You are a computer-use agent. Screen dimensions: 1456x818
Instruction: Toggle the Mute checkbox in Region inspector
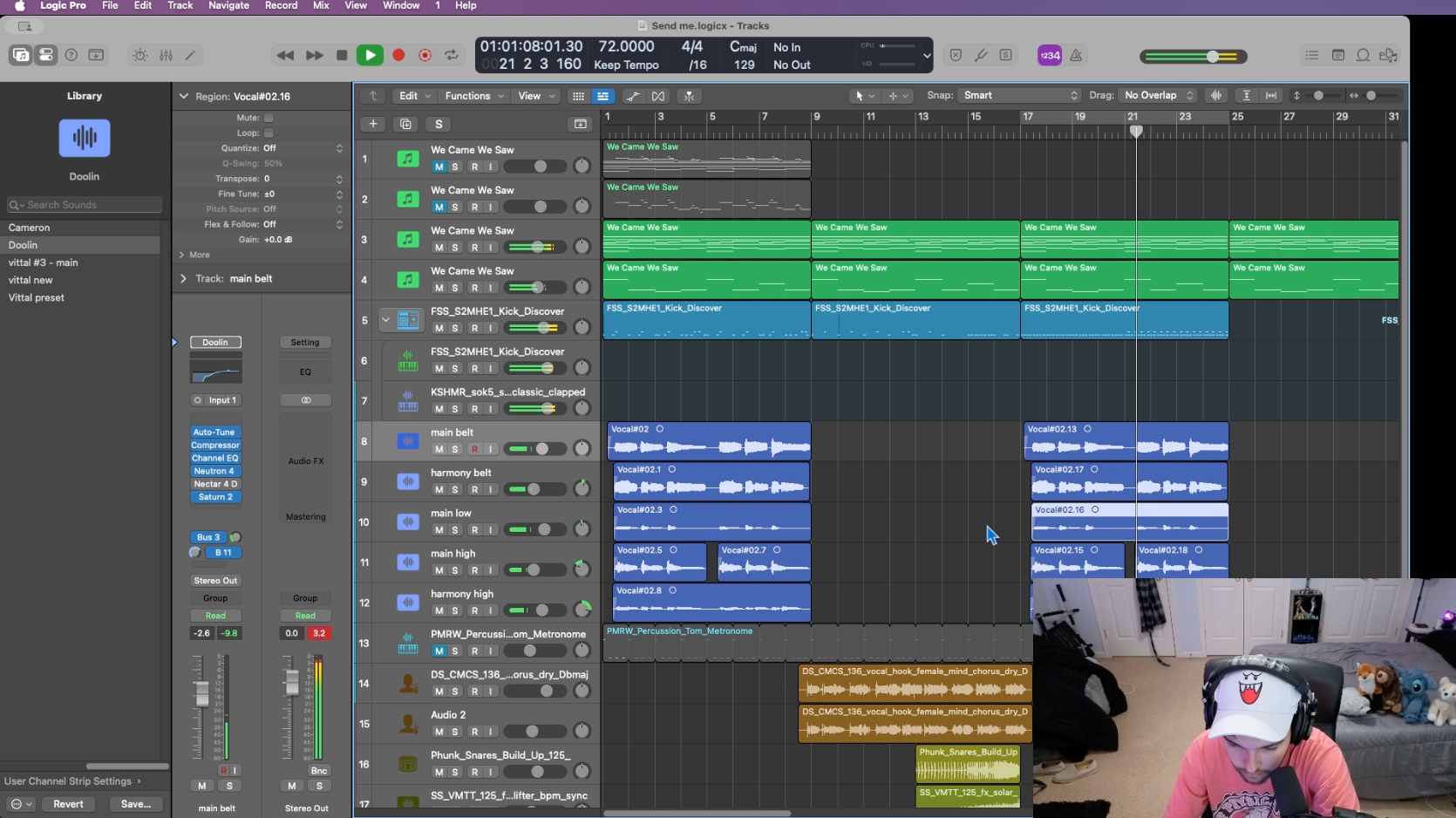[x=269, y=118]
